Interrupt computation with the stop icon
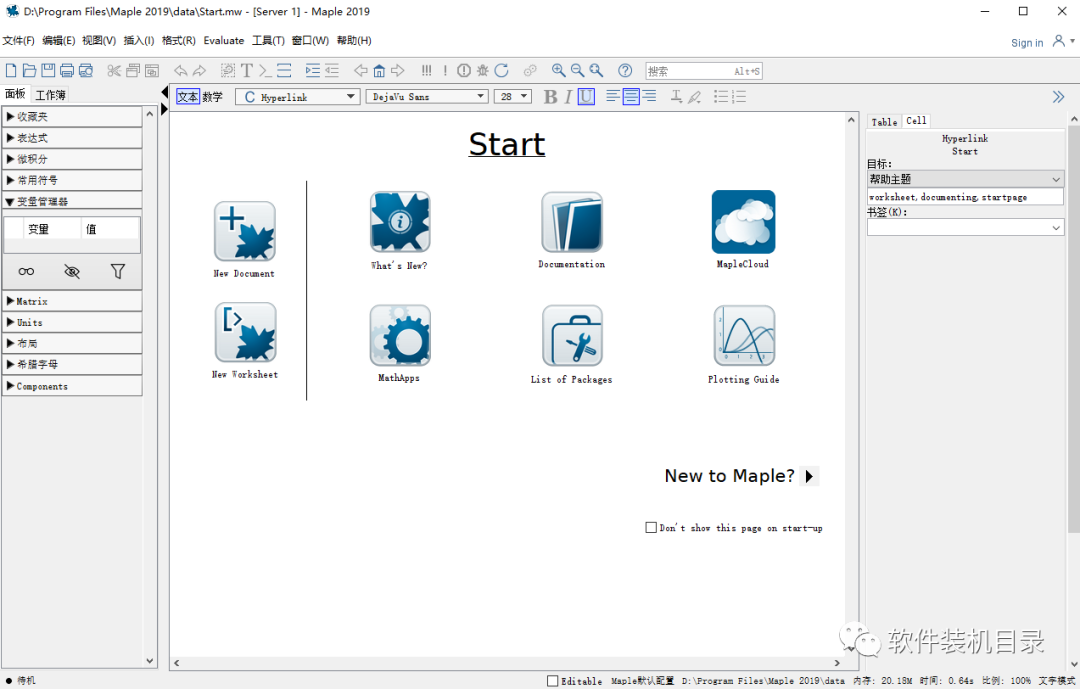Viewport: 1080px width, 689px height. [464, 70]
